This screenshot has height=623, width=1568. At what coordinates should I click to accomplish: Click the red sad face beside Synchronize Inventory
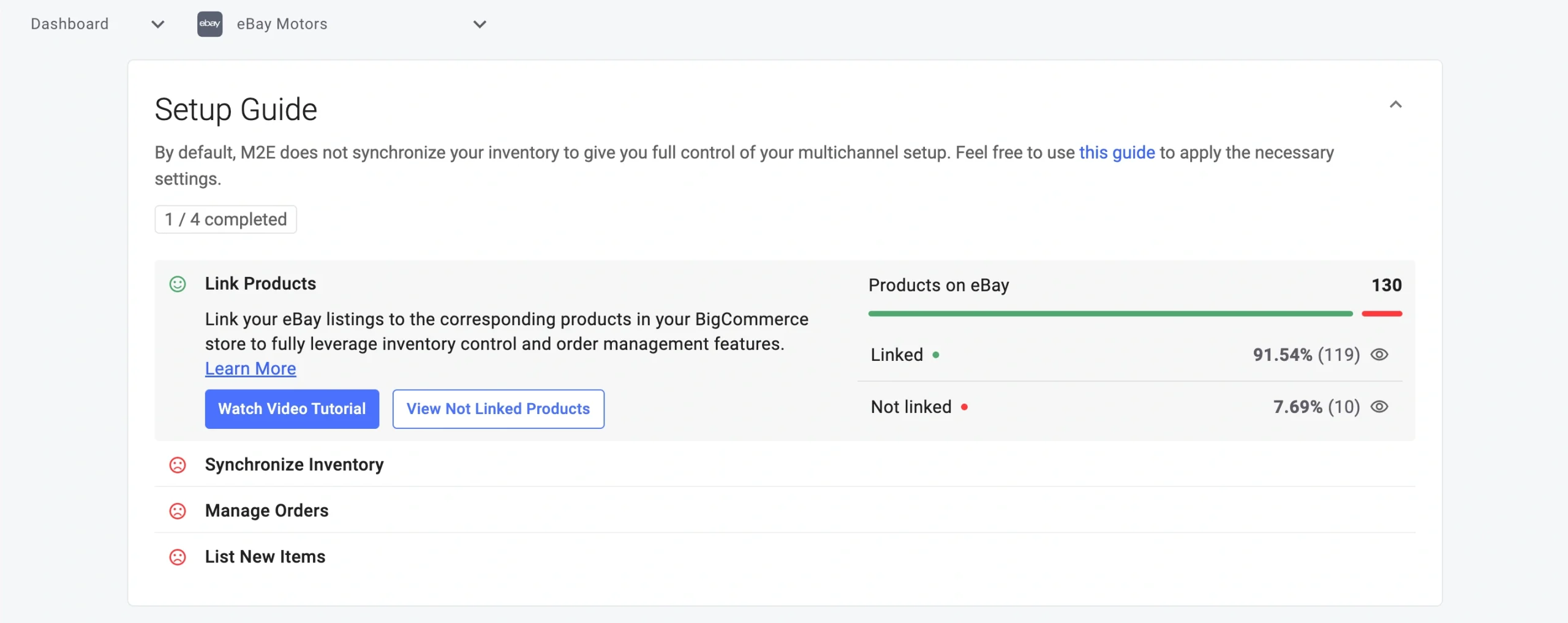click(178, 465)
